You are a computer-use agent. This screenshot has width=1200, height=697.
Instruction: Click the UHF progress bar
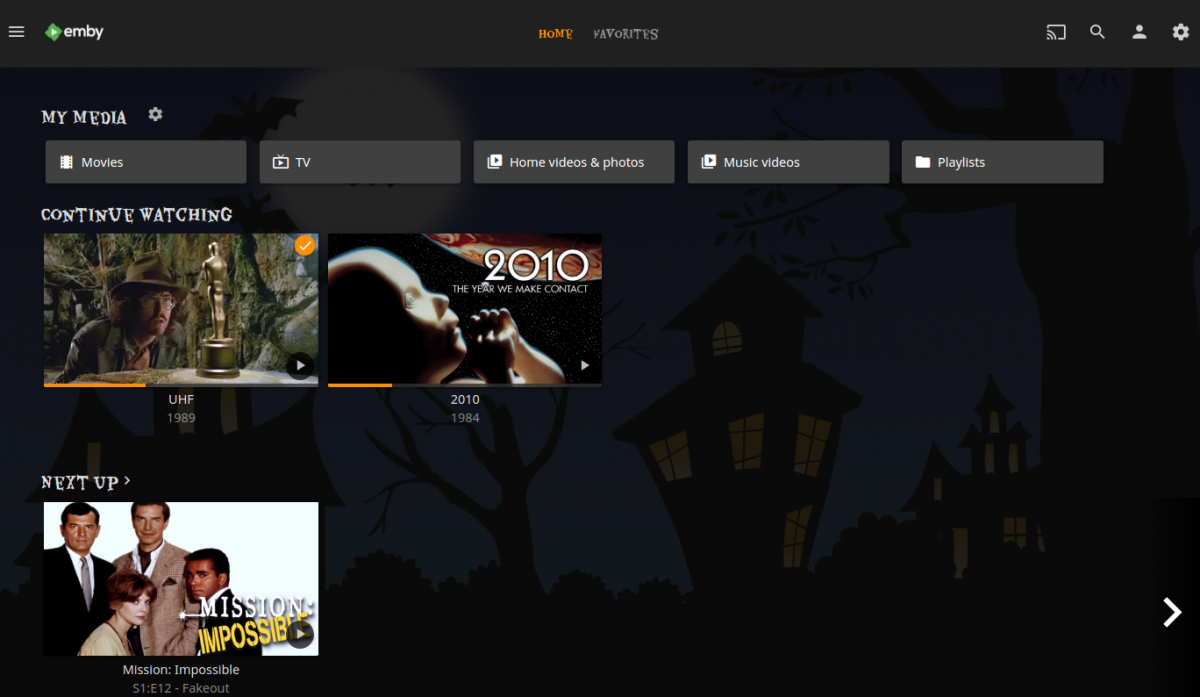[x=181, y=385]
